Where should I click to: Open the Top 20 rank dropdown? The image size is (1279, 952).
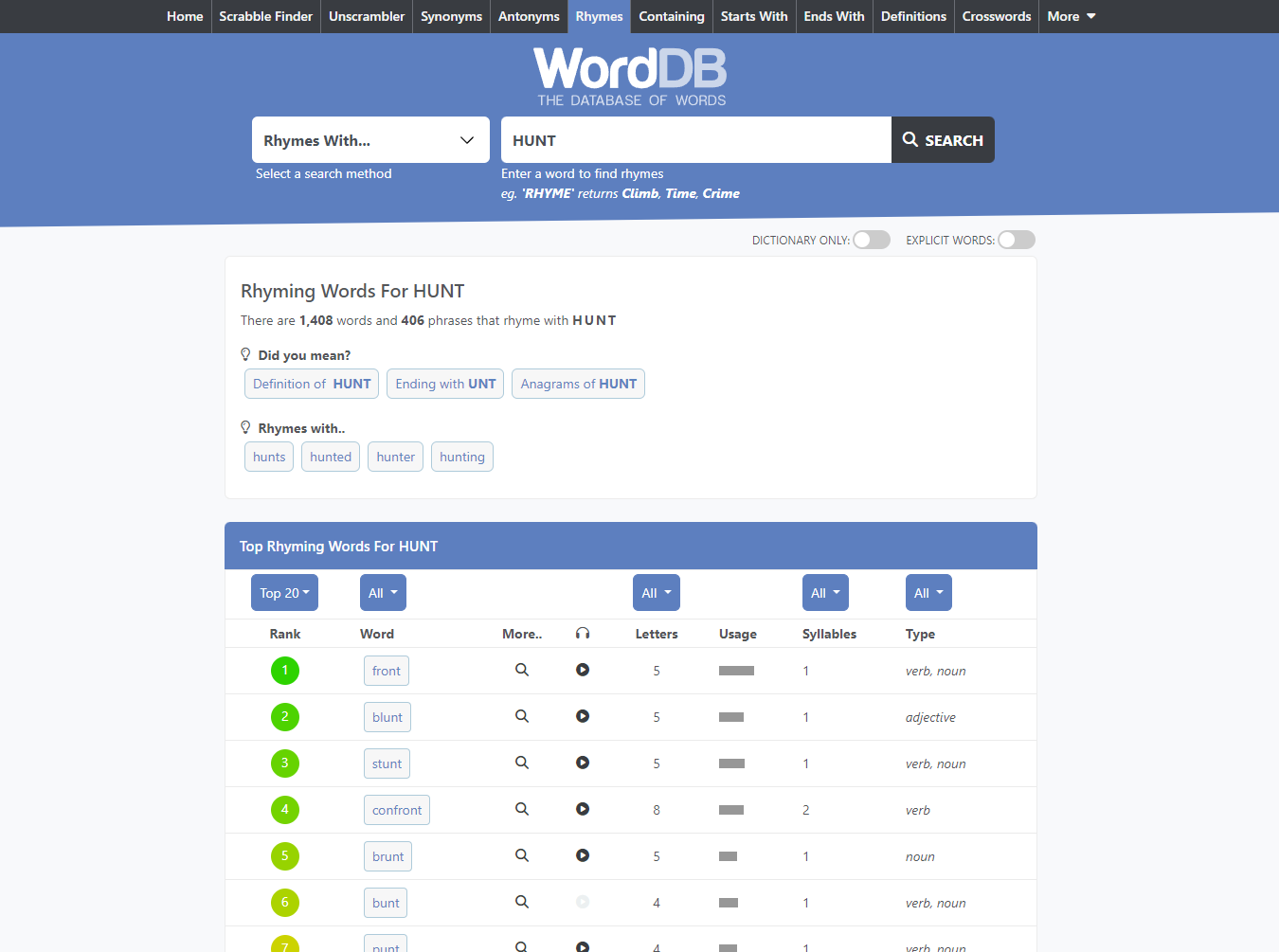pyautogui.click(x=284, y=593)
